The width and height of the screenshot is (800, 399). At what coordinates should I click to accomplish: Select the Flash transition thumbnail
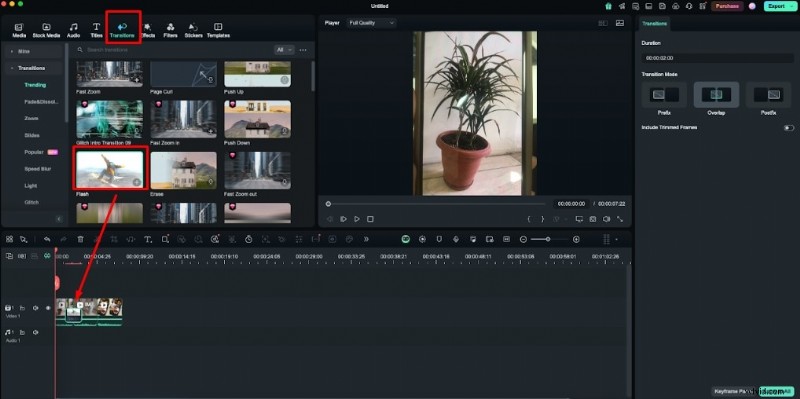click(110, 170)
